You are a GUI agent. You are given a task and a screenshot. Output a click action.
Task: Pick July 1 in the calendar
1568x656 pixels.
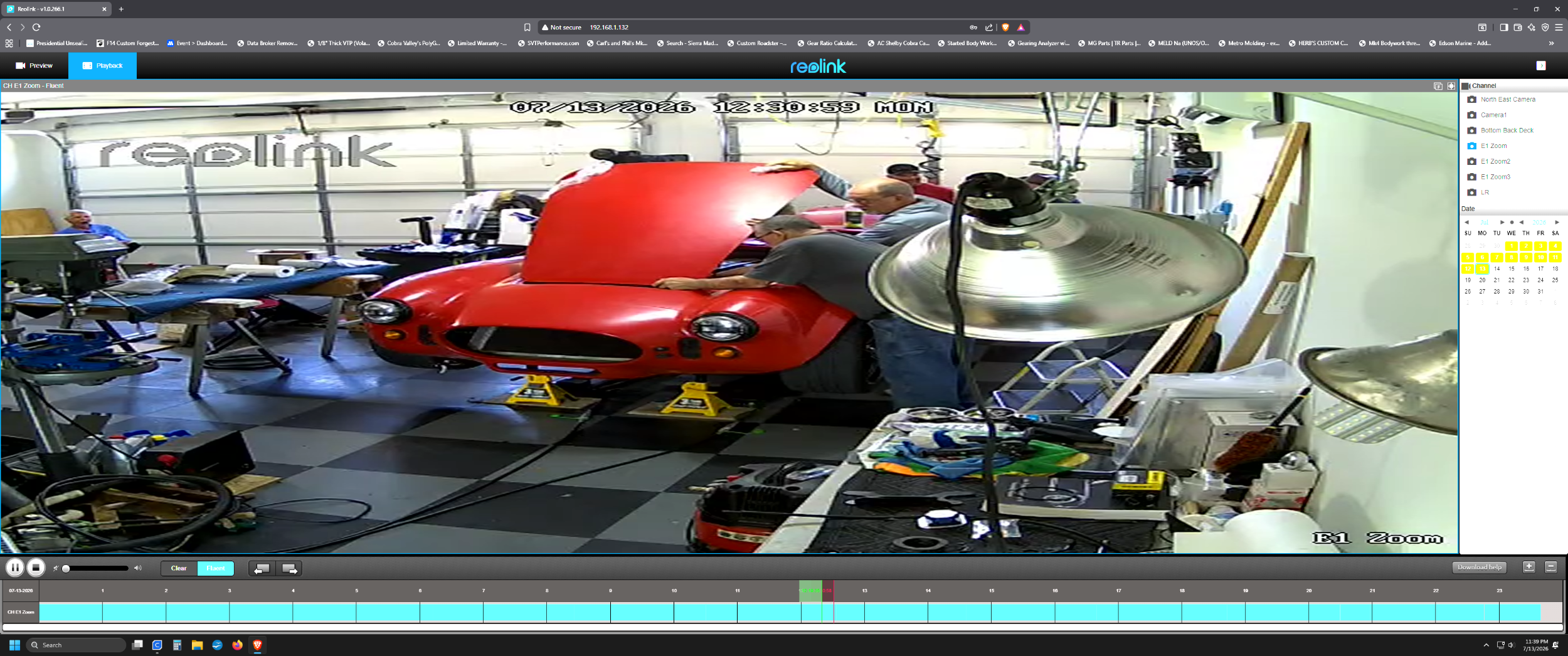(x=1512, y=246)
